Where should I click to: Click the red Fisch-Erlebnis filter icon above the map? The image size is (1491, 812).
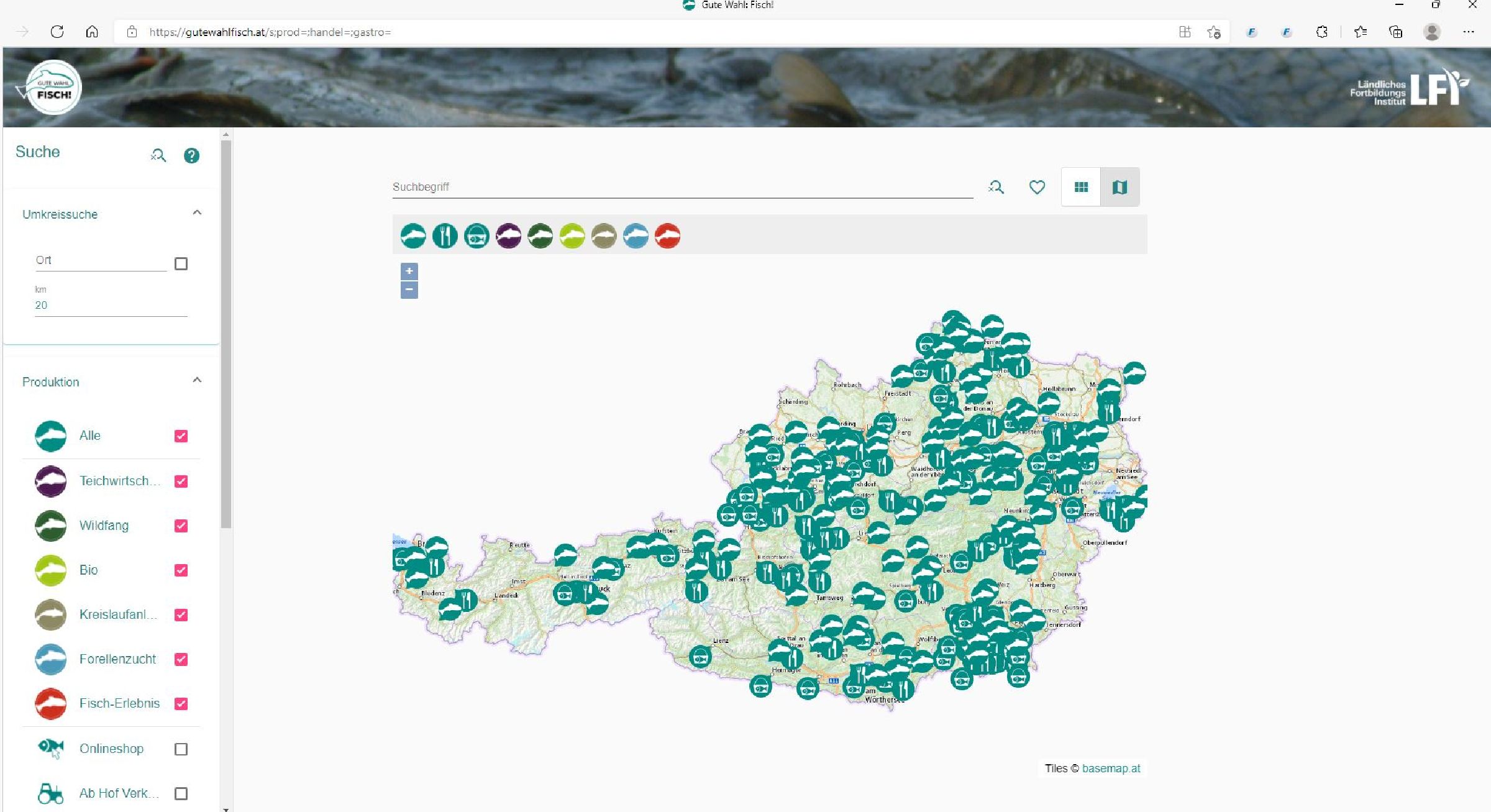667,236
